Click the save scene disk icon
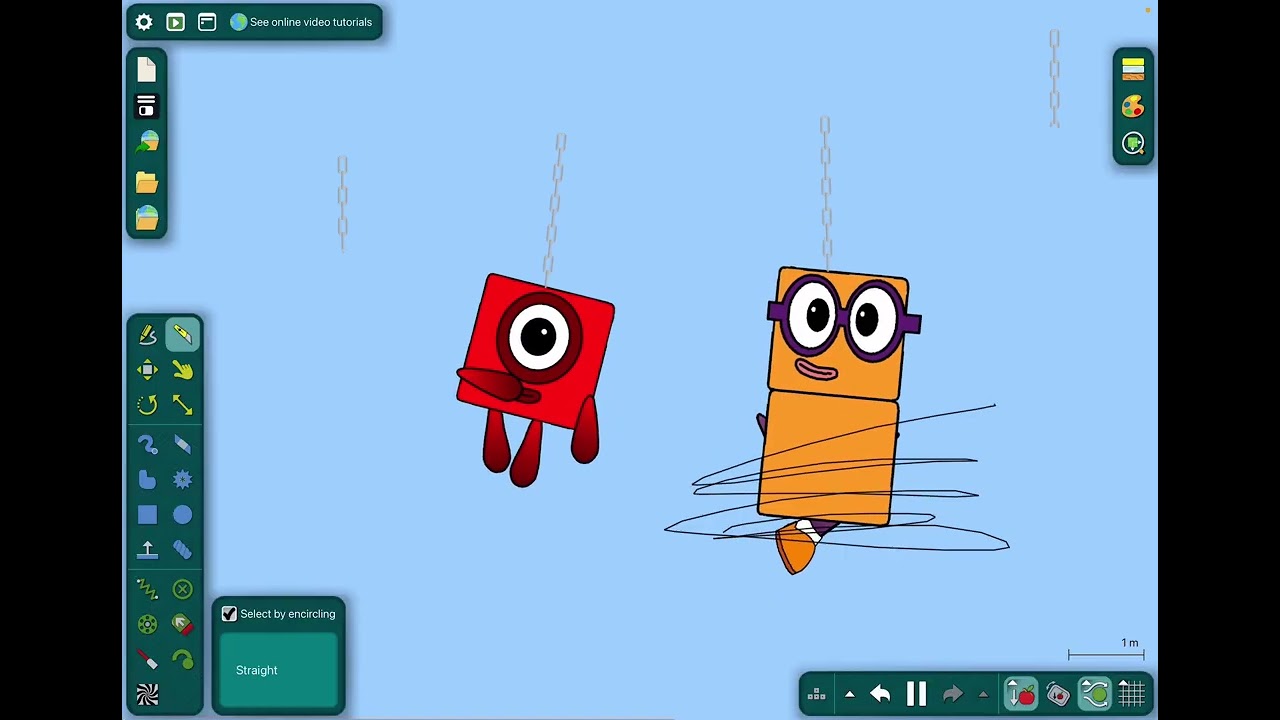Image resolution: width=1280 pixels, height=720 pixels. tap(147, 106)
